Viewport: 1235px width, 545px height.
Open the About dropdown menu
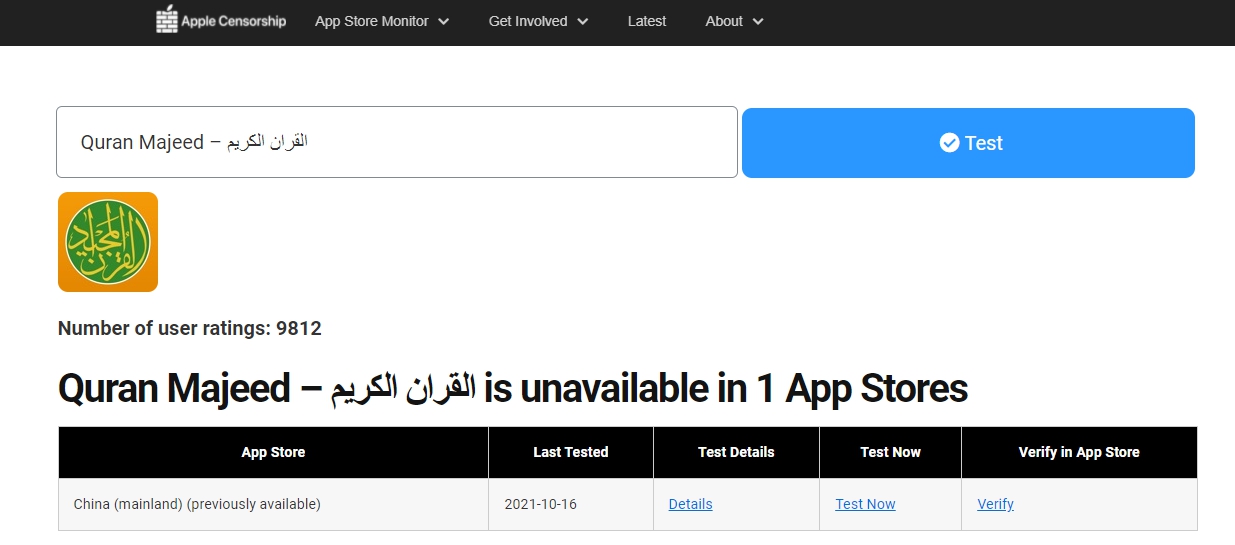734,21
